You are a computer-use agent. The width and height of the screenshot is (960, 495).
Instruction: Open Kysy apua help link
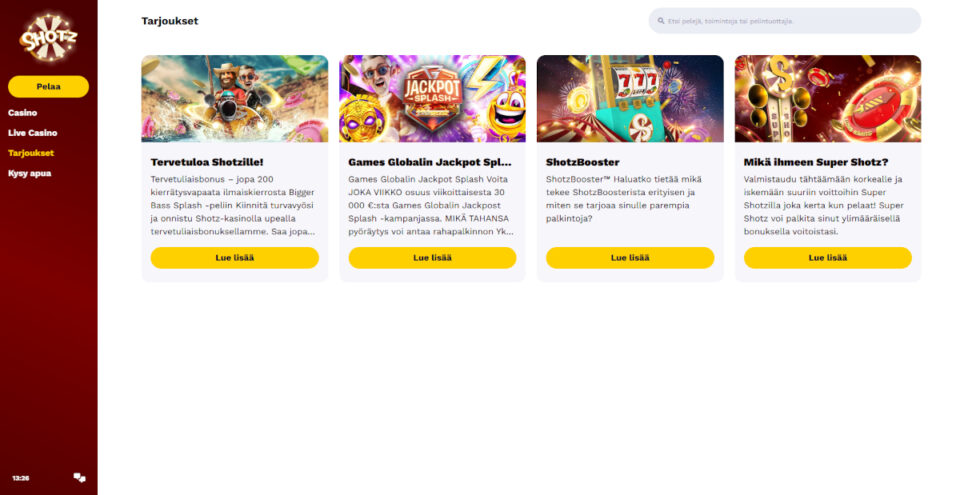[x=29, y=173]
